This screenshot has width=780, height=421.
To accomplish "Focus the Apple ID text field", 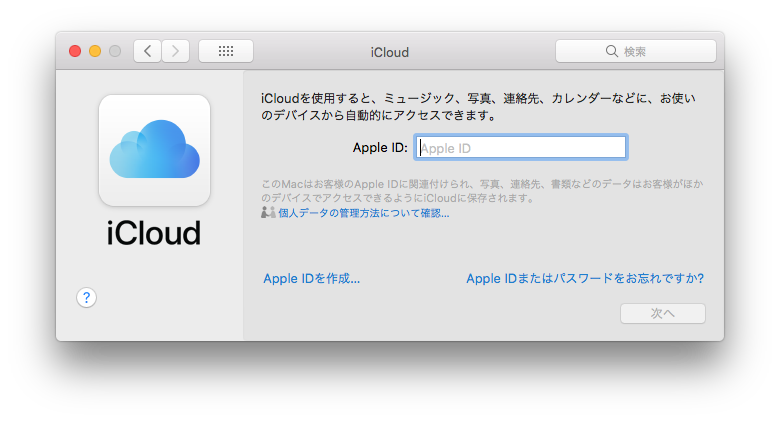I will 520,148.
